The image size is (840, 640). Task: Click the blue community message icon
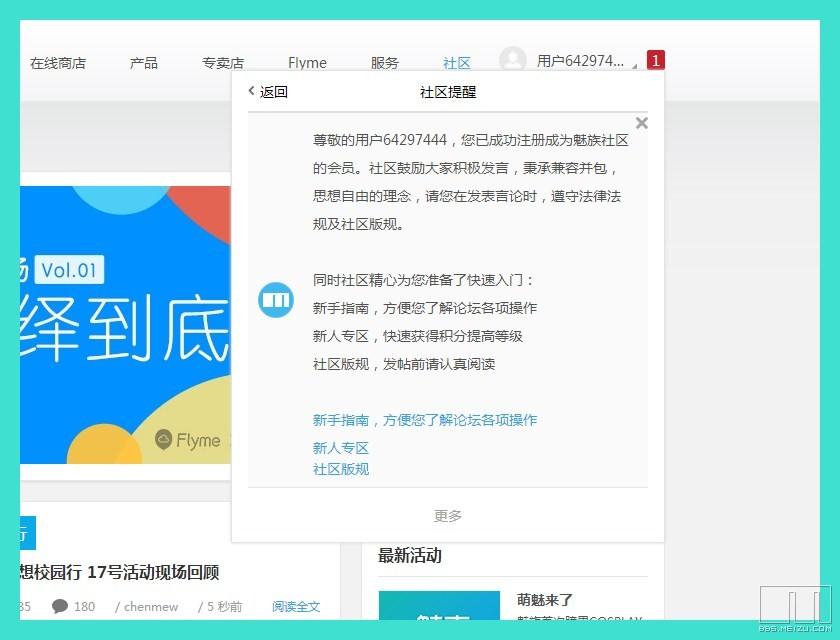[x=276, y=300]
